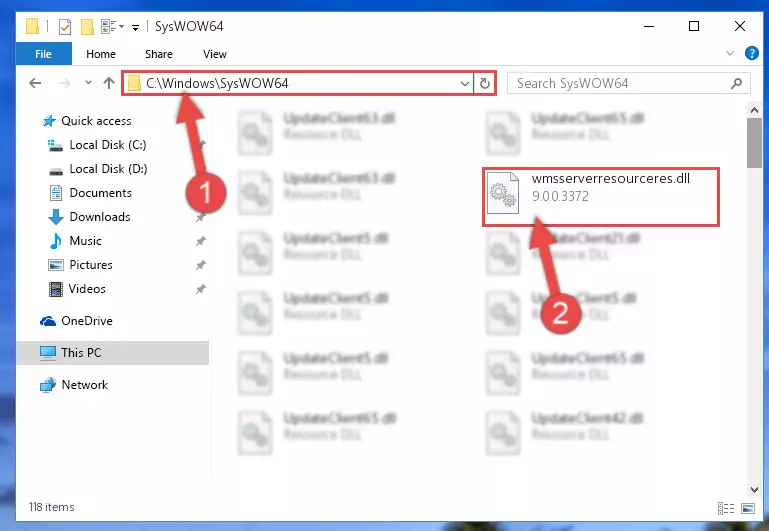Click the Properties quick access toolbar icon
Image resolution: width=769 pixels, height=531 pixels.
tap(65, 26)
